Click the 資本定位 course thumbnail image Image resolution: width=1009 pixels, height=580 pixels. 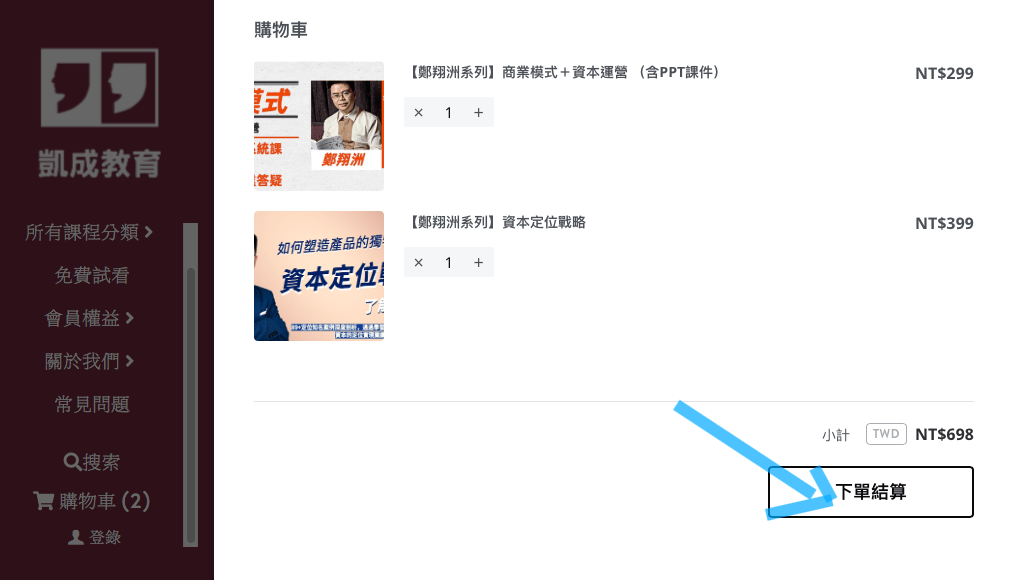319,276
